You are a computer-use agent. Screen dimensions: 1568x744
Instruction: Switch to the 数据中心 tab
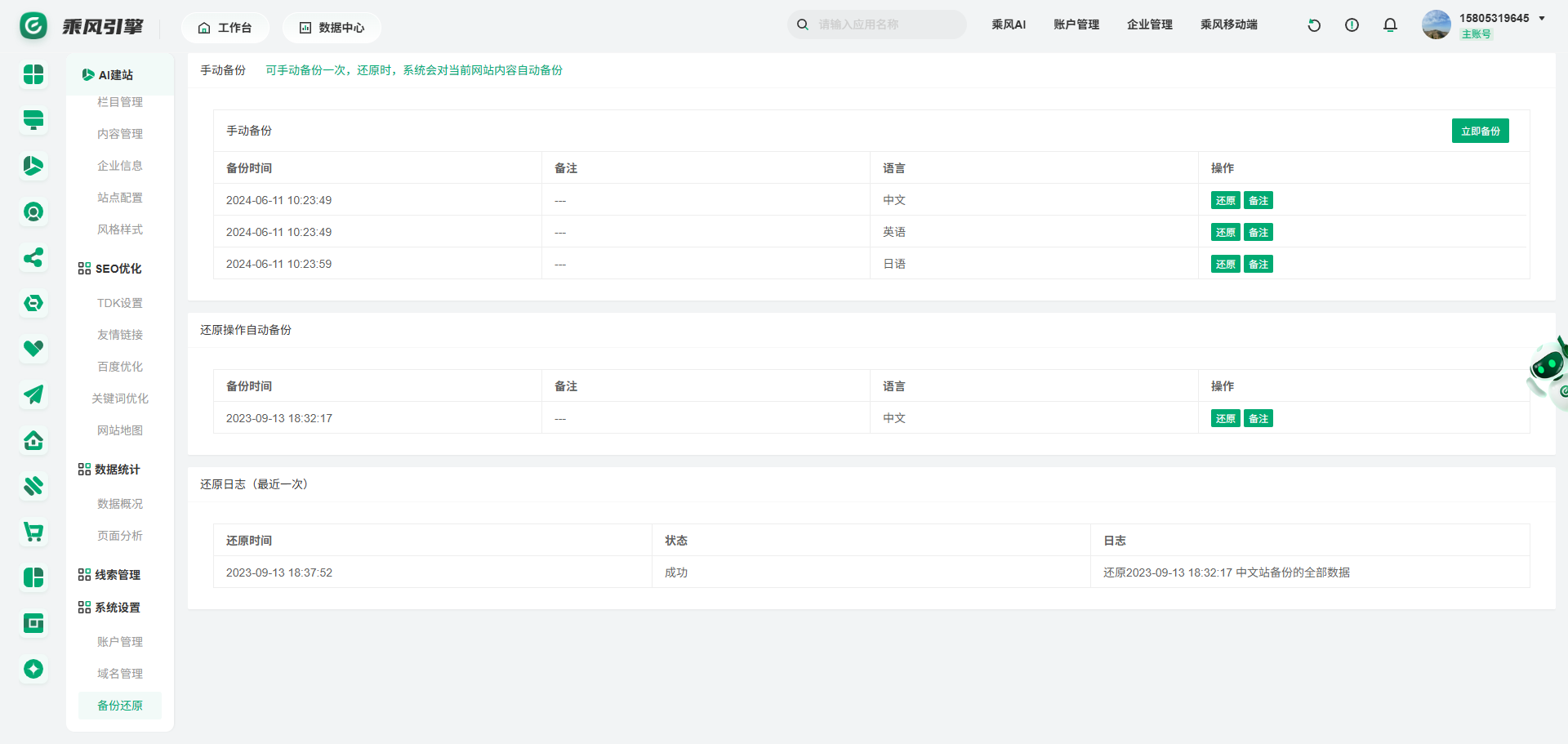pyautogui.click(x=332, y=28)
